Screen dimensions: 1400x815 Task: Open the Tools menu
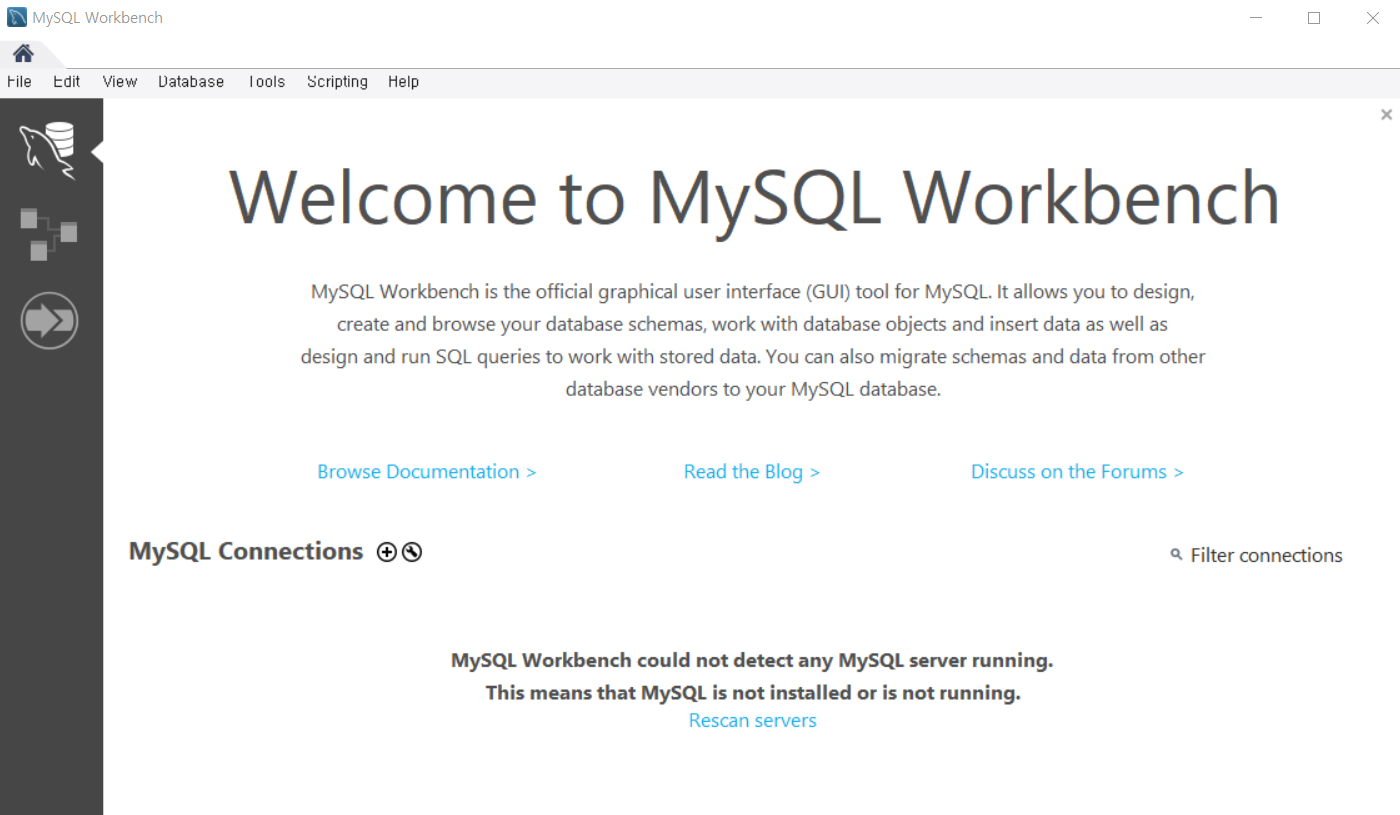[x=267, y=82]
